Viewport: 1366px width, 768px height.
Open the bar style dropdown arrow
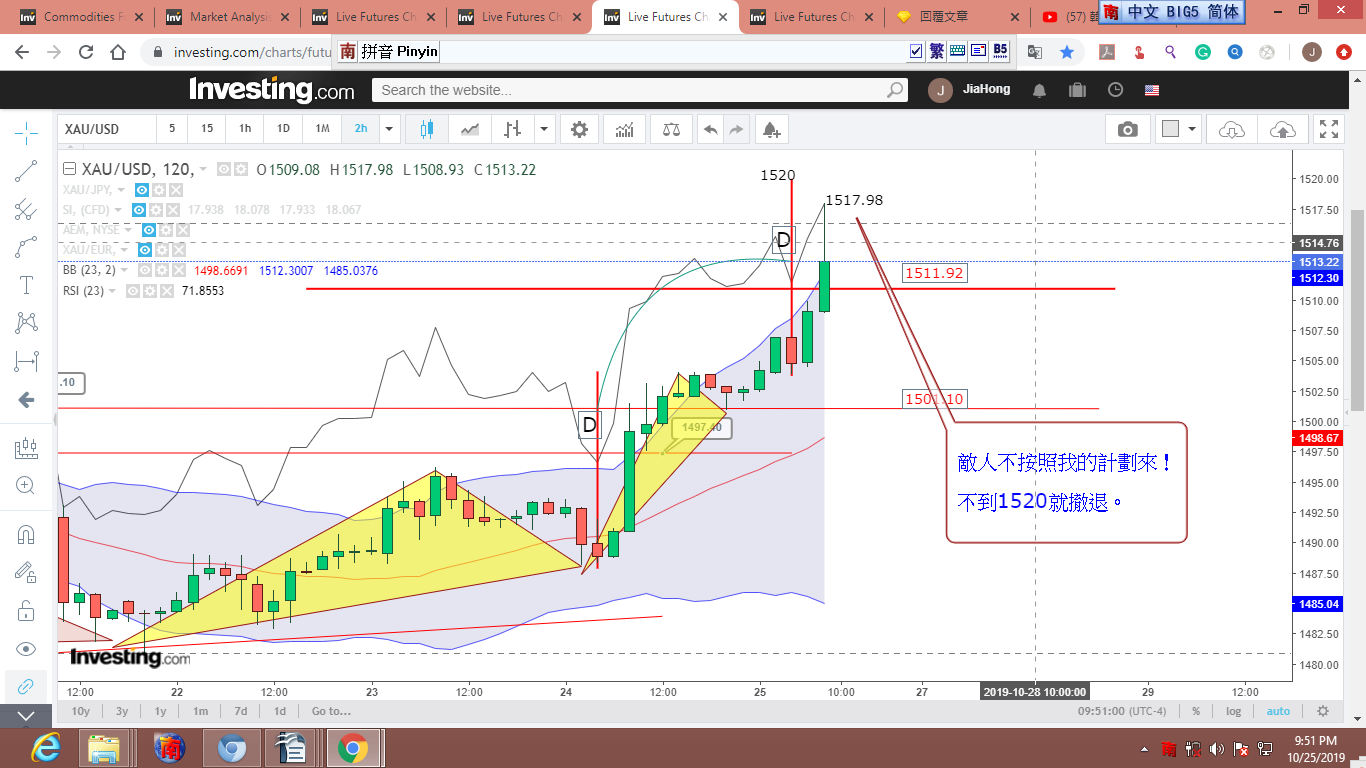[544, 129]
